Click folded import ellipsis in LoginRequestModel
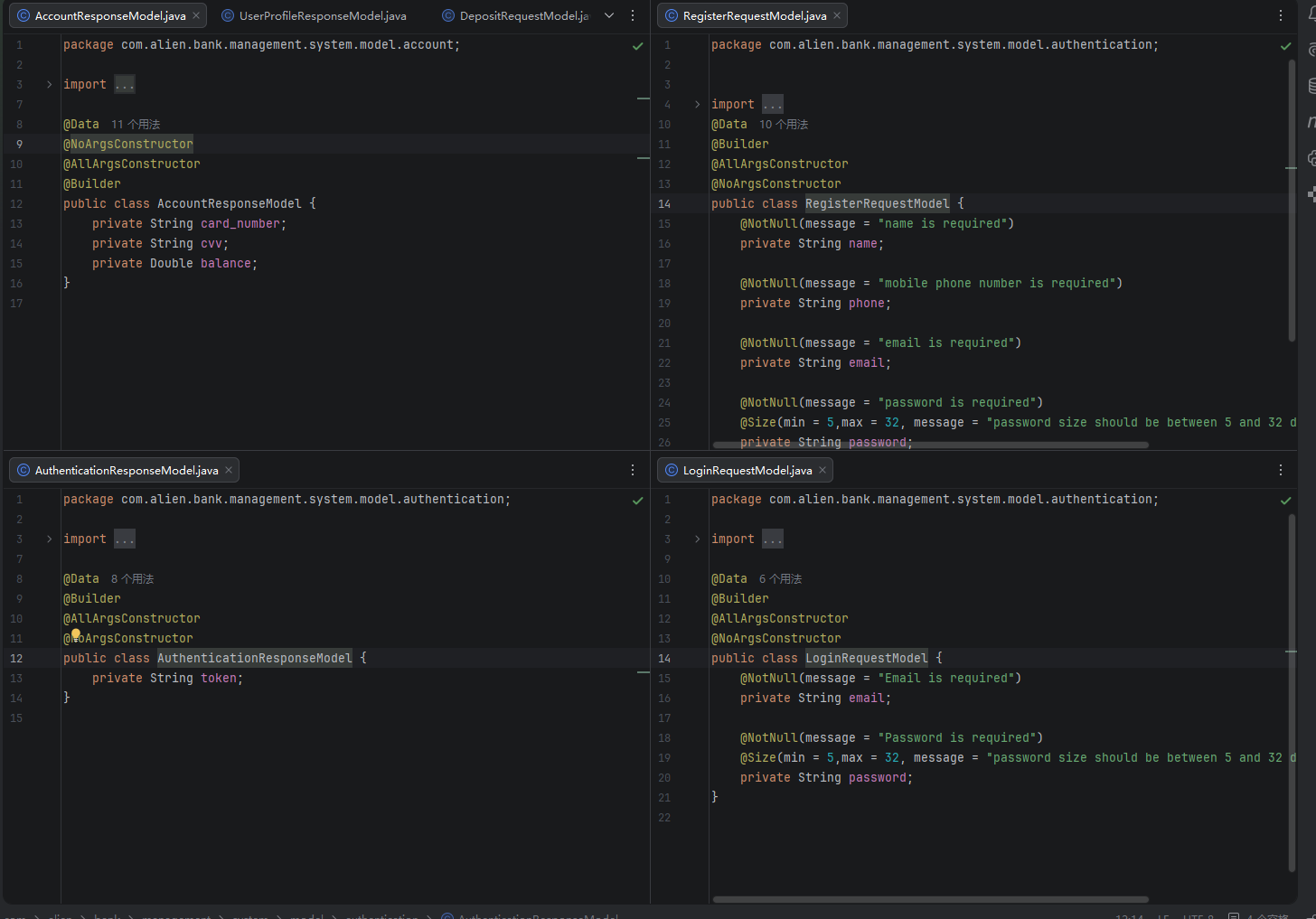The image size is (1316, 919). click(x=773, y=539)
